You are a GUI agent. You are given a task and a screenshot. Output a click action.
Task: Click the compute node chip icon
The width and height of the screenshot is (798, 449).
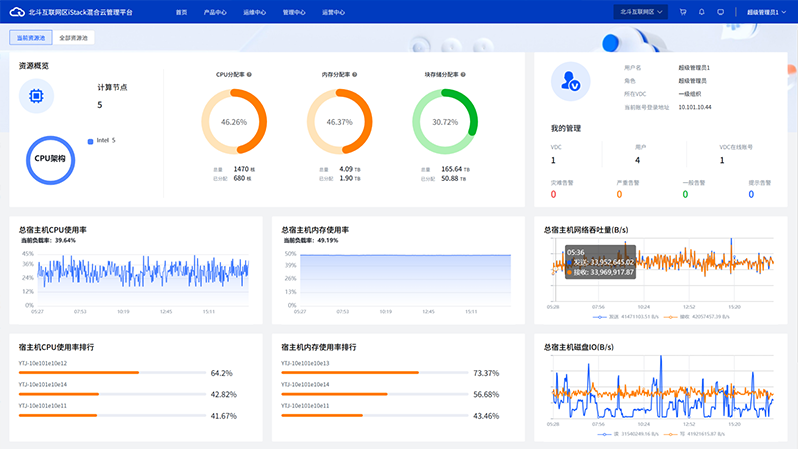(x=37, y=96)
